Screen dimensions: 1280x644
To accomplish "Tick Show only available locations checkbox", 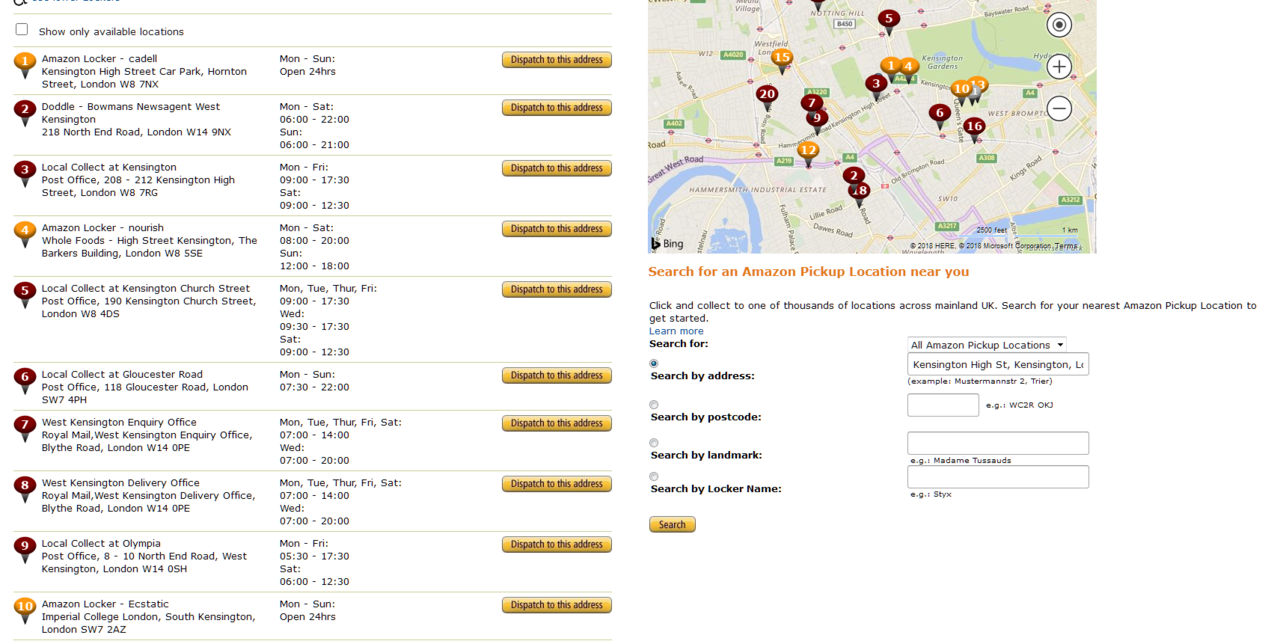I will pyautogui.click(x=22, y=30).
